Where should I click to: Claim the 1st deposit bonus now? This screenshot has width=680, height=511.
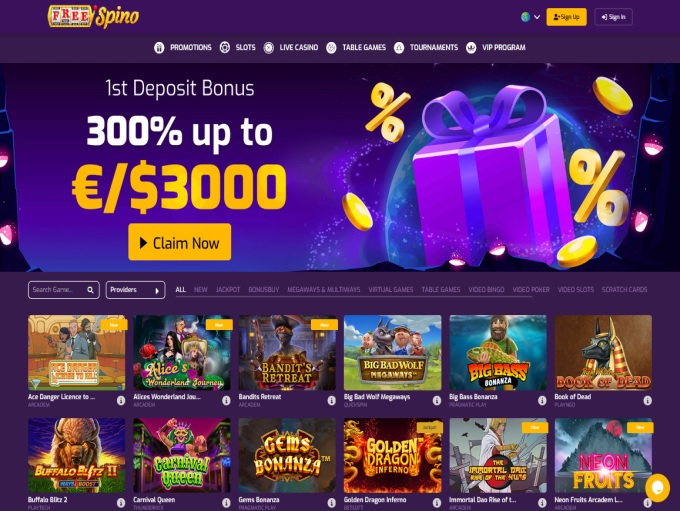[x=180, y=242]
